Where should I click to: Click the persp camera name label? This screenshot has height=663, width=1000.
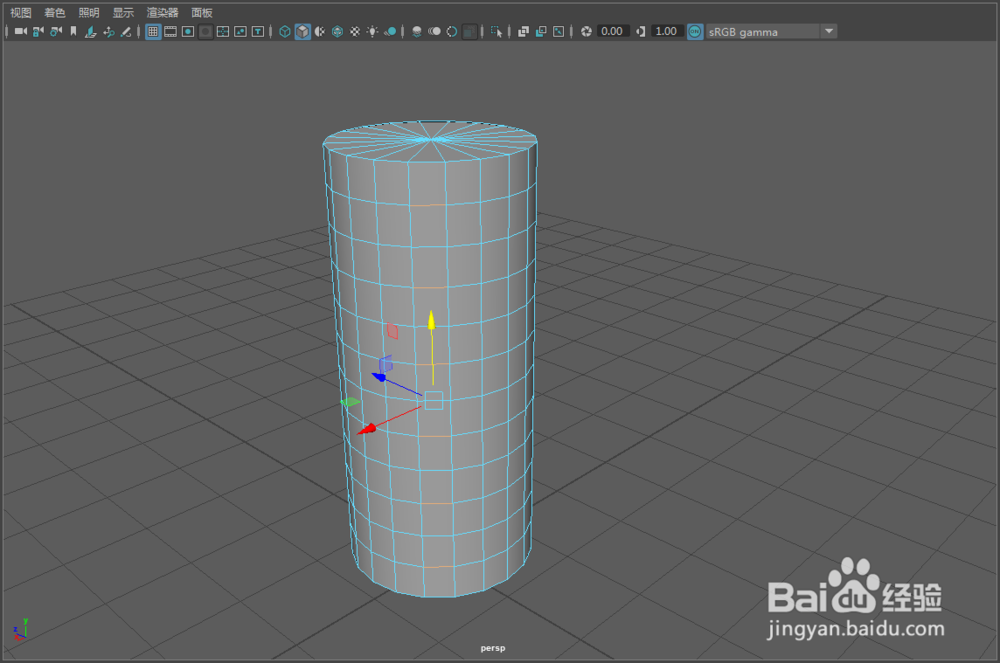click(493, 648)
